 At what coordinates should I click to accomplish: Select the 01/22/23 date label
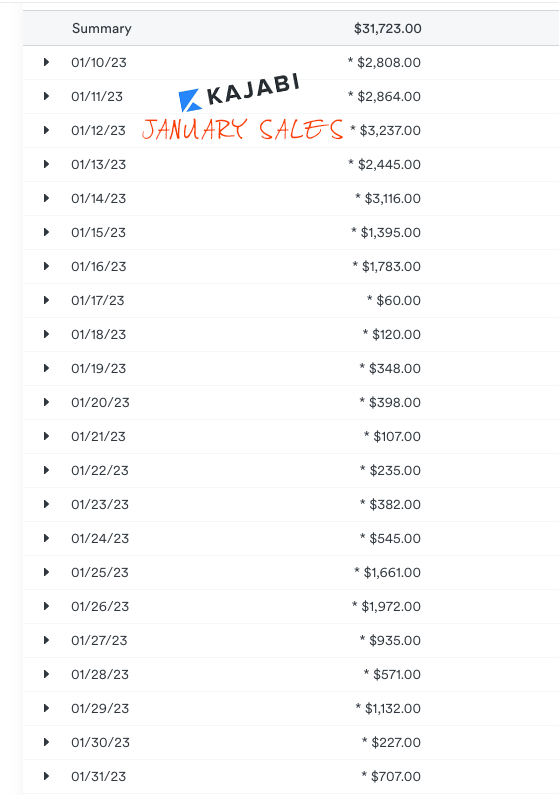100,471
